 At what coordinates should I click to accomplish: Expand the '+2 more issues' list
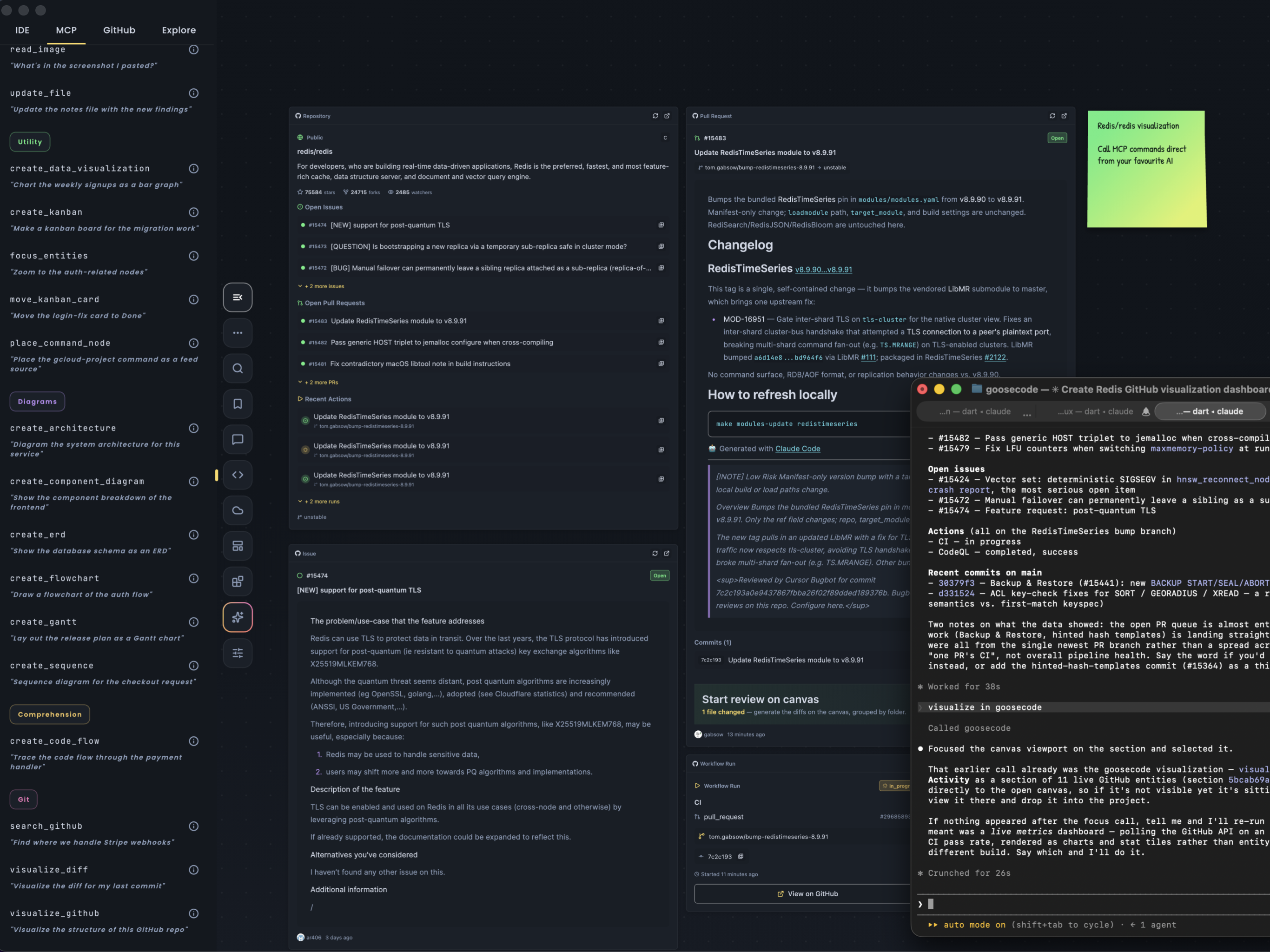coord(321,286)
